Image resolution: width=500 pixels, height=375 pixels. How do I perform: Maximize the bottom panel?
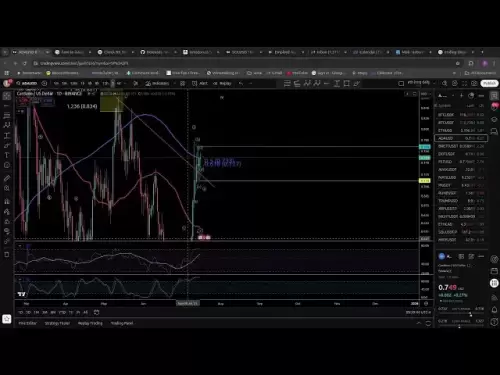tap(428, 323)
